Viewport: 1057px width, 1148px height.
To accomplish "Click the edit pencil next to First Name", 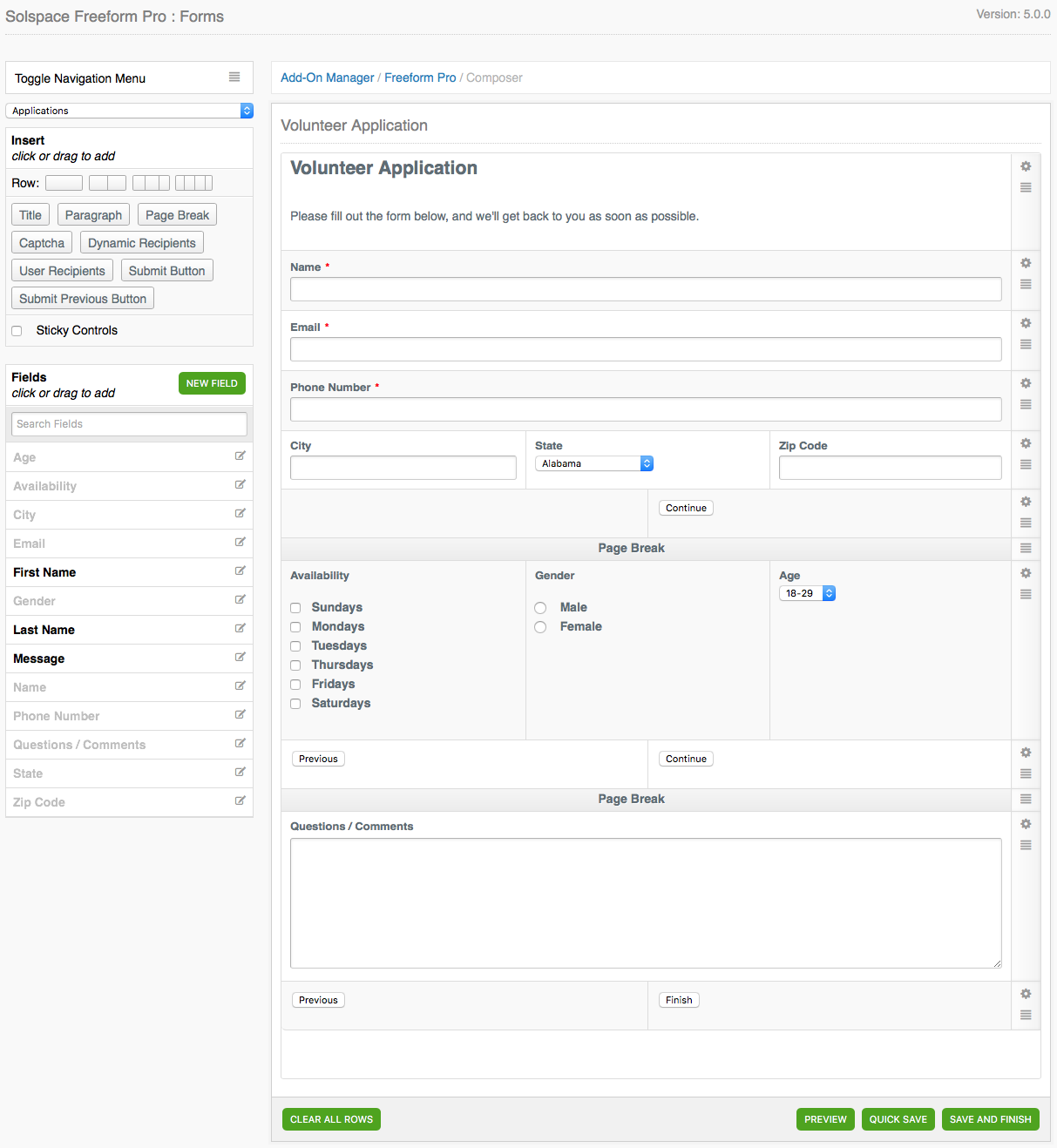I will pos(240,571).
